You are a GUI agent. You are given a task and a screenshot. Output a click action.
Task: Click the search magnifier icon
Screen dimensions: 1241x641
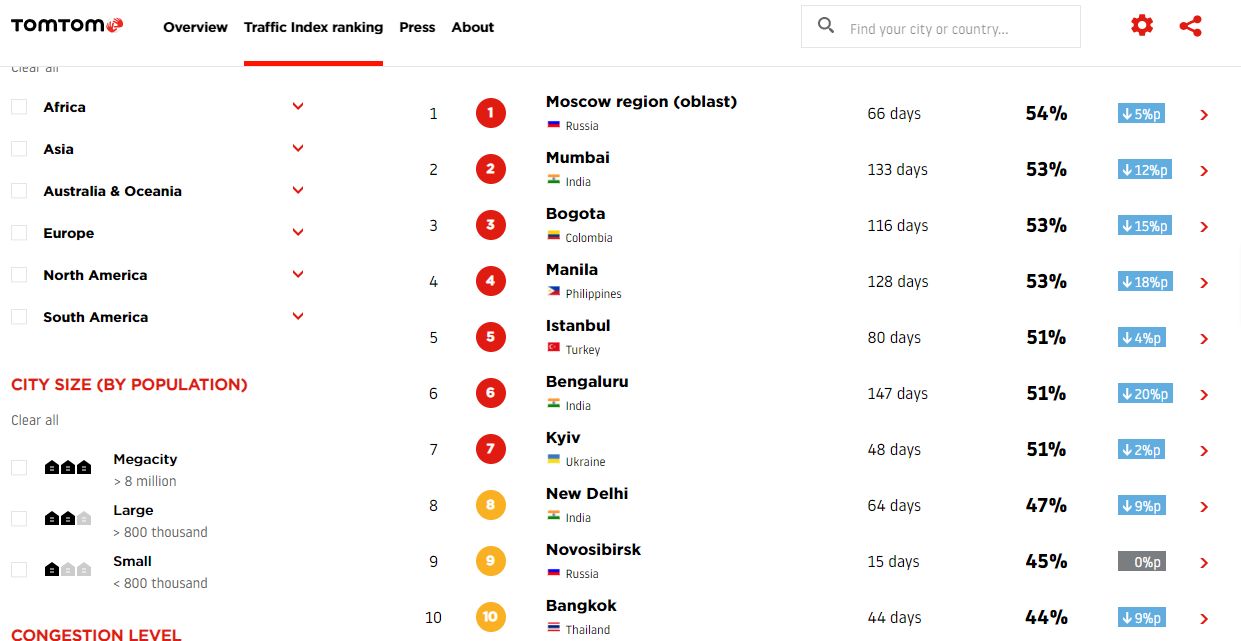[826, 26]
